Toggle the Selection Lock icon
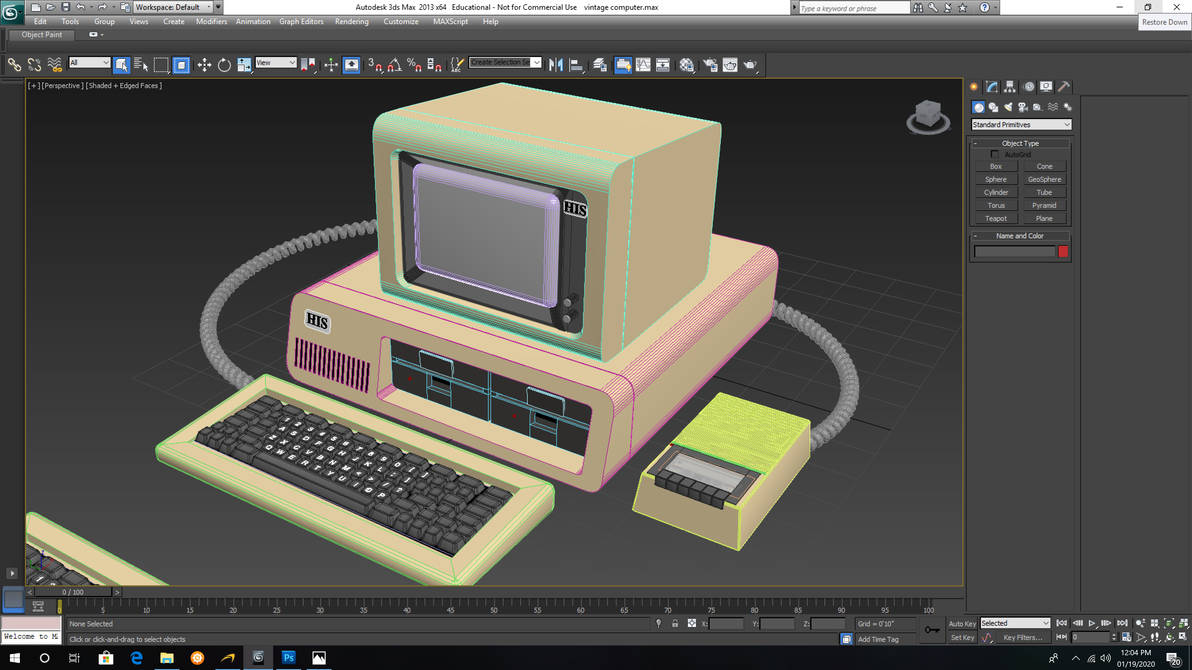Image resolution: width=1192 pixels, height=670 pixels. (675, 624)
